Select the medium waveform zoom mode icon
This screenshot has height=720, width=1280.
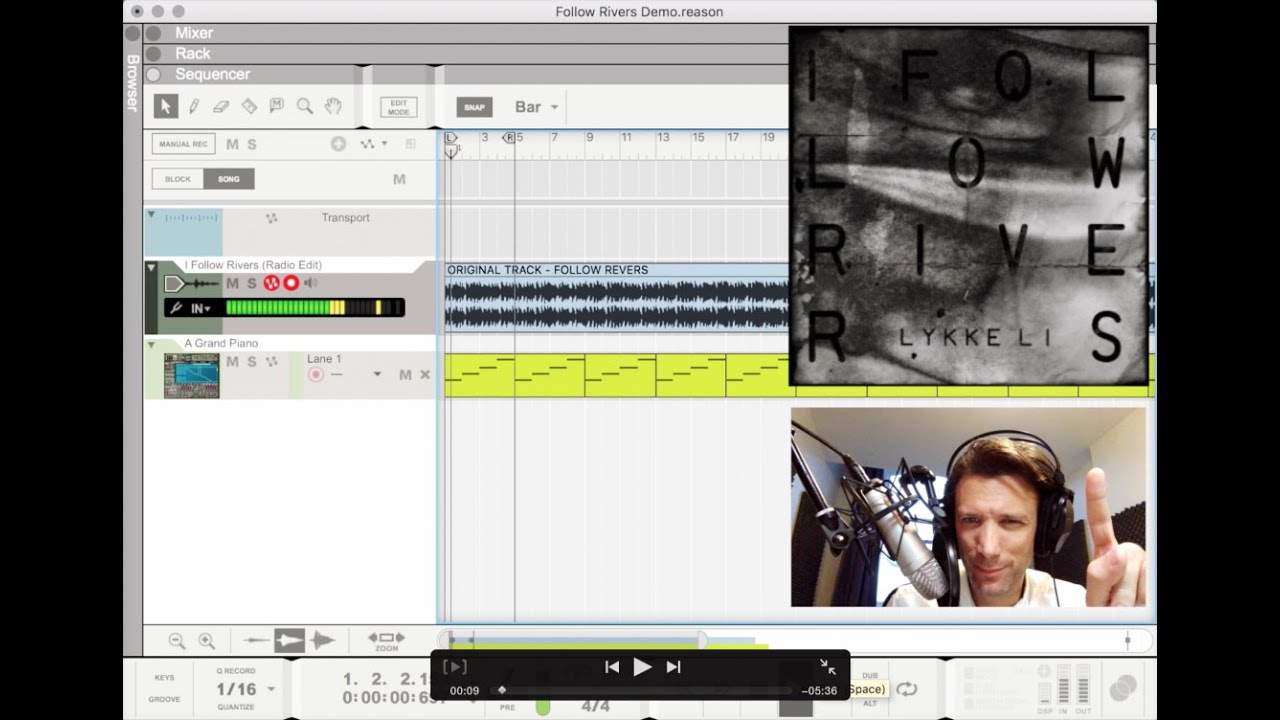(x=289, y=641)
